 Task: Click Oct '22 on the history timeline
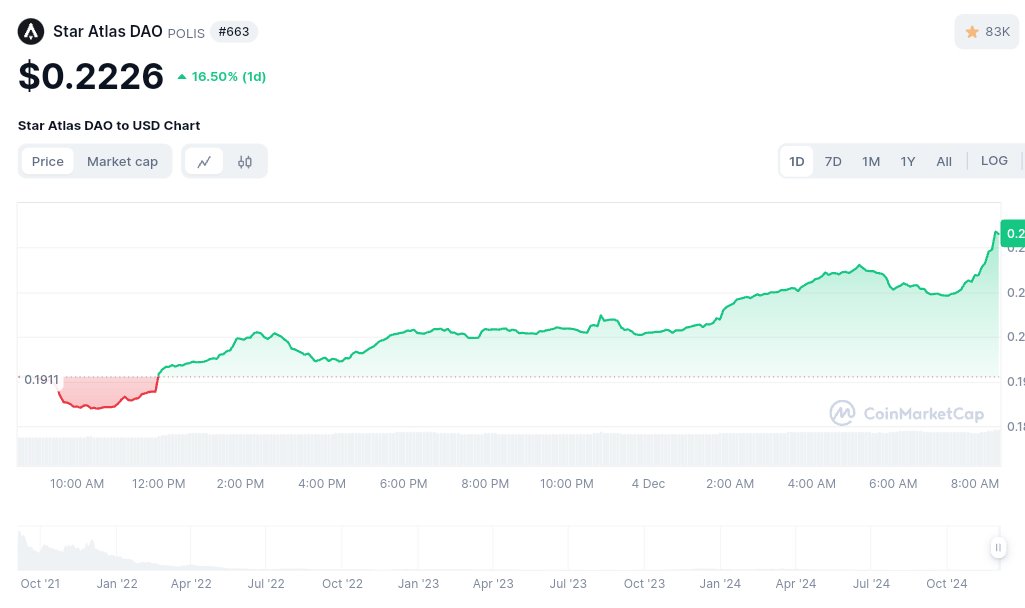343,584
